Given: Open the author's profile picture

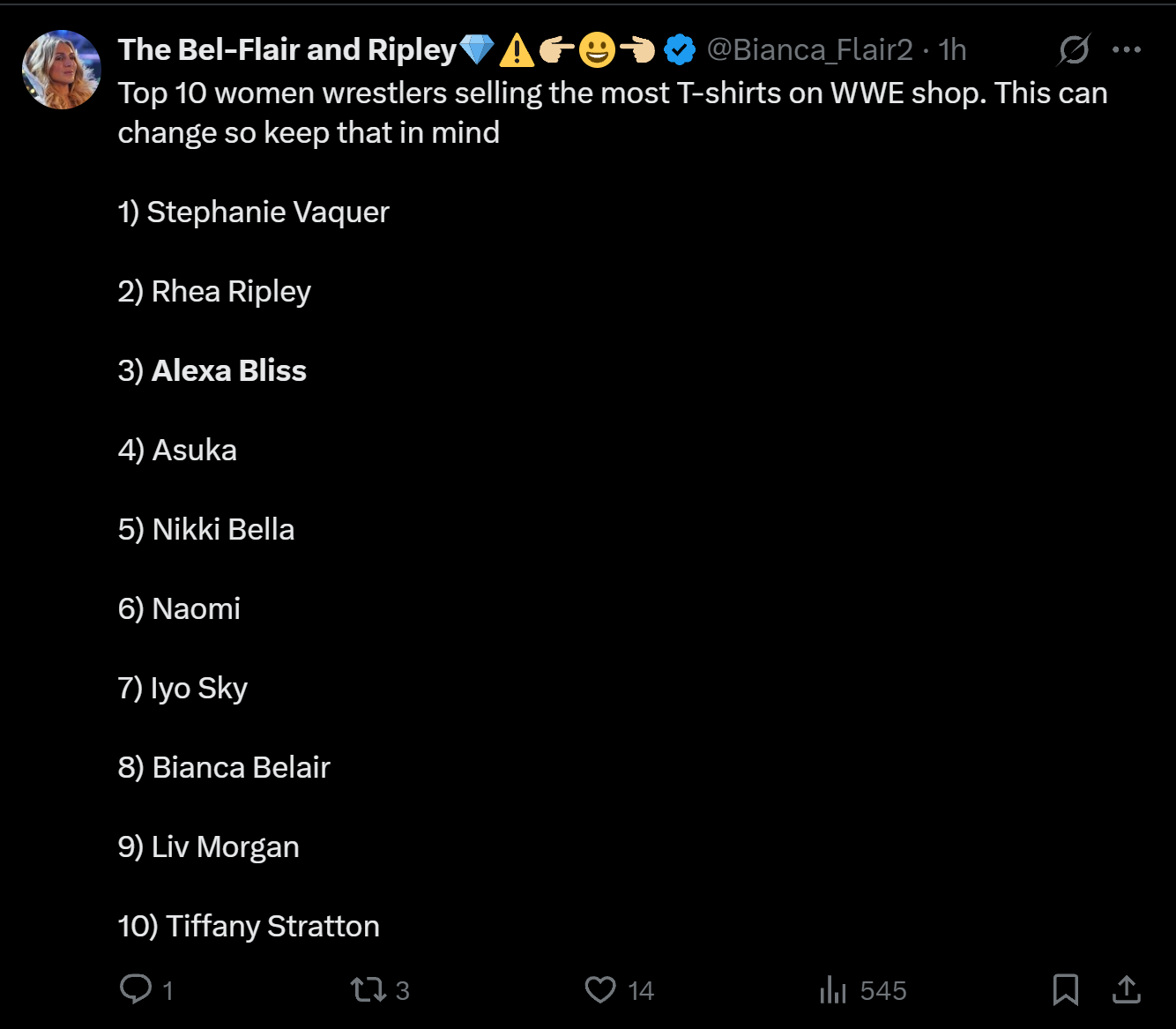Looking at the screenshot, I should coord(62,70).
